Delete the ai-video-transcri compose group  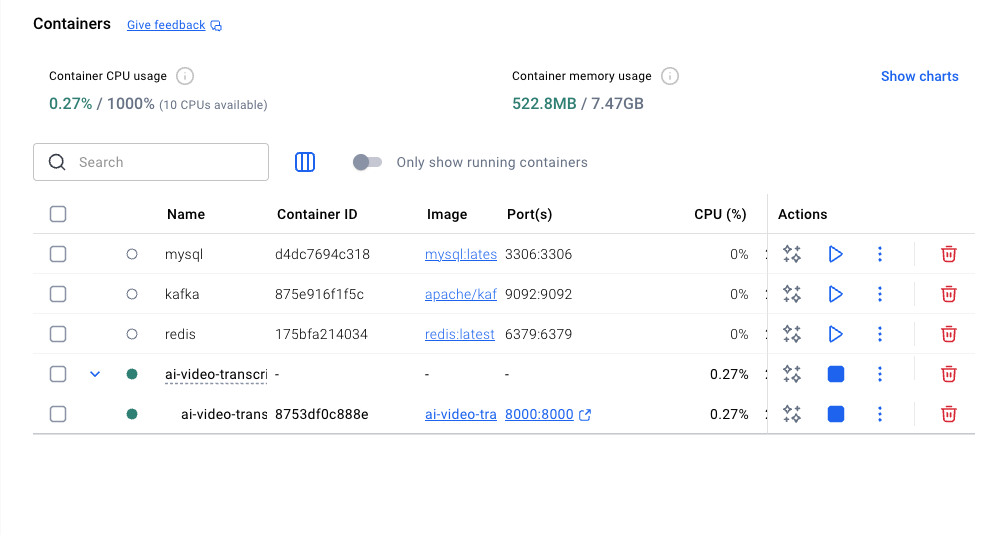[949, 374]
